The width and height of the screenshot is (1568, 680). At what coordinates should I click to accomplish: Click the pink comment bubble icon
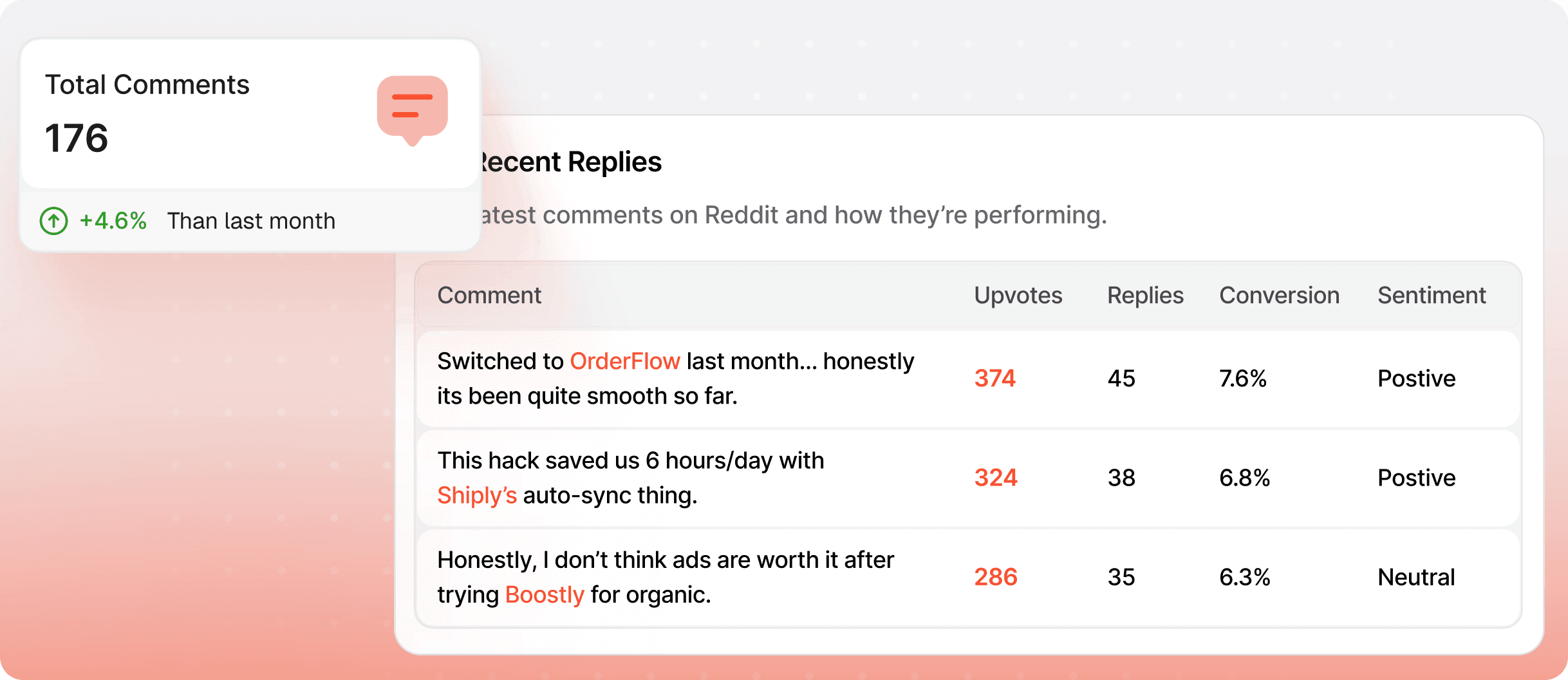click(412, 109)
